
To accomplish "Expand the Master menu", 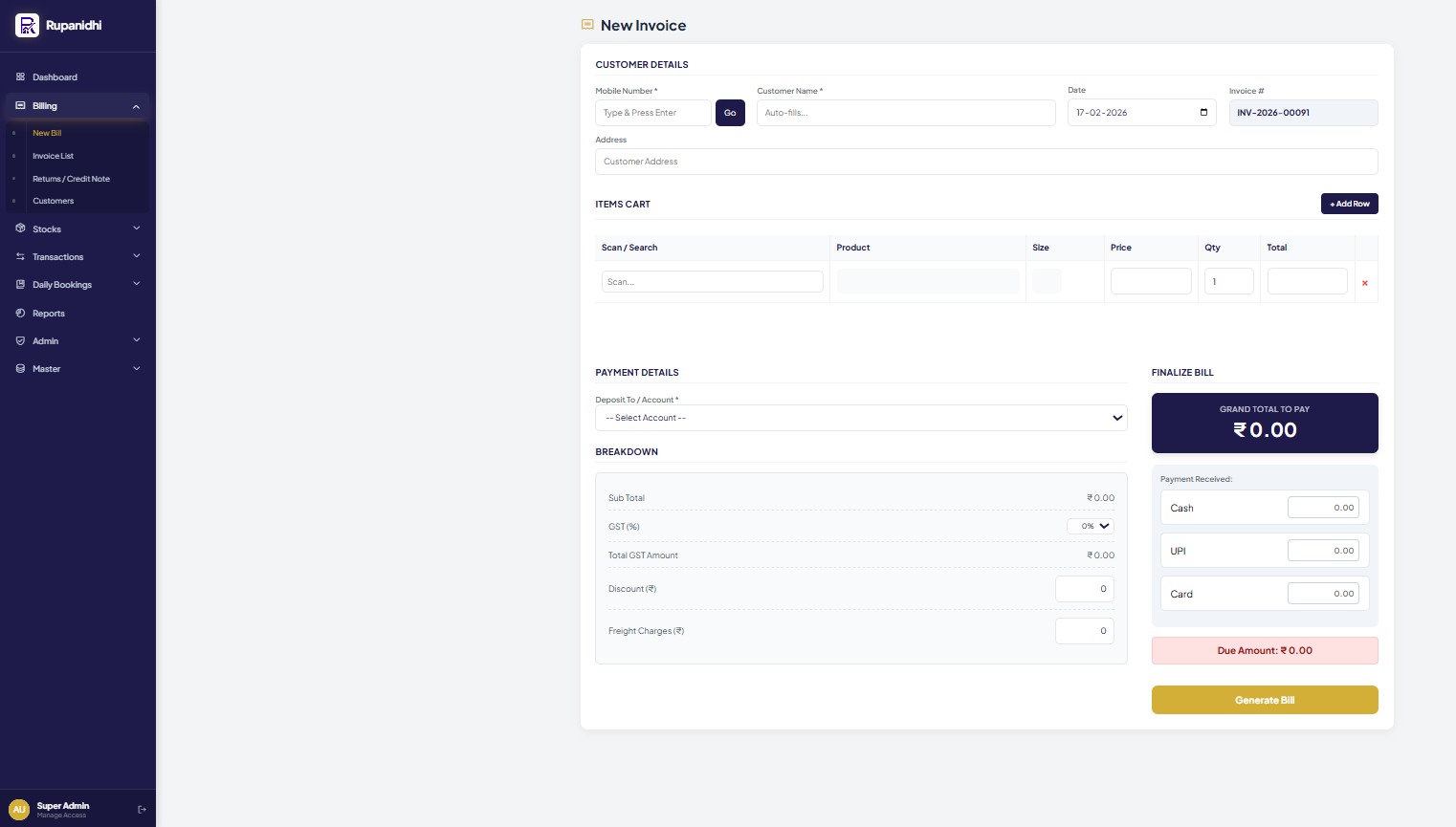I will [x=136, y=369].
